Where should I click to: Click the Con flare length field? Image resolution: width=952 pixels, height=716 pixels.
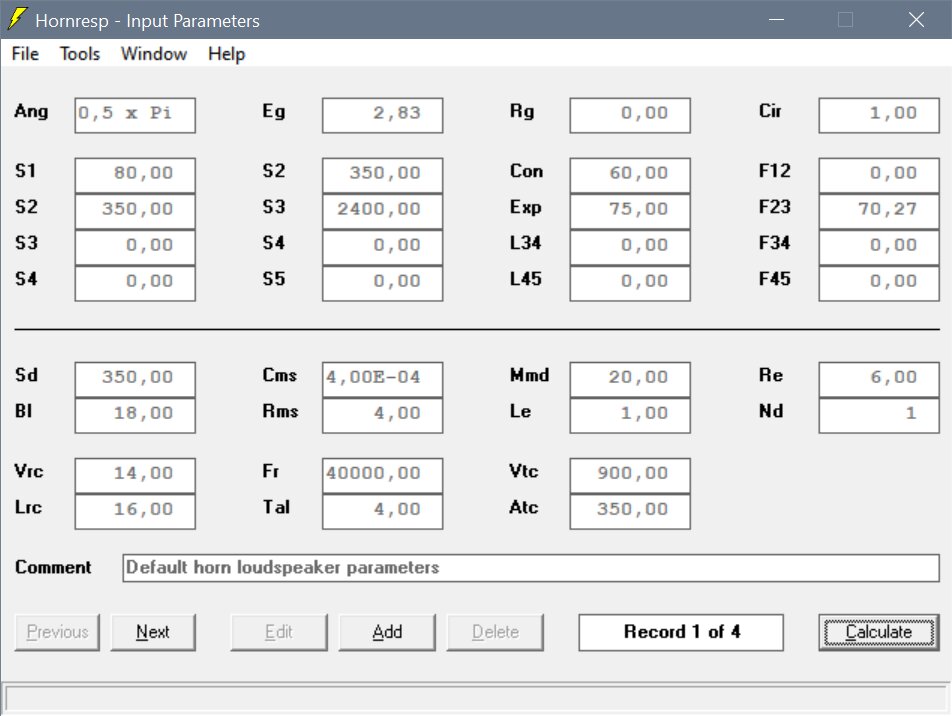629,173
